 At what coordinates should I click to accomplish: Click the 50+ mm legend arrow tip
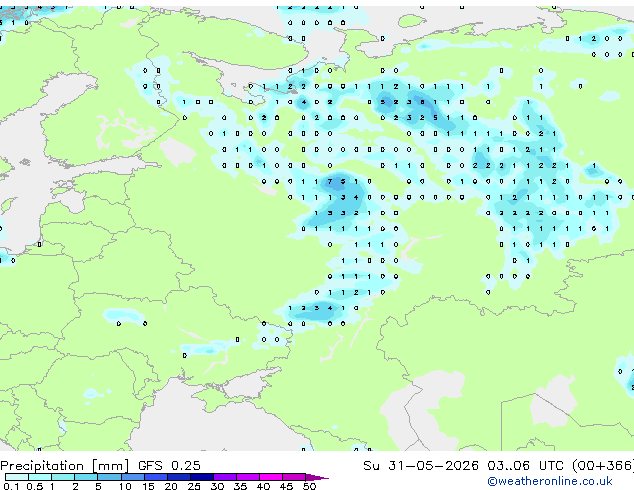pos(317,477)
